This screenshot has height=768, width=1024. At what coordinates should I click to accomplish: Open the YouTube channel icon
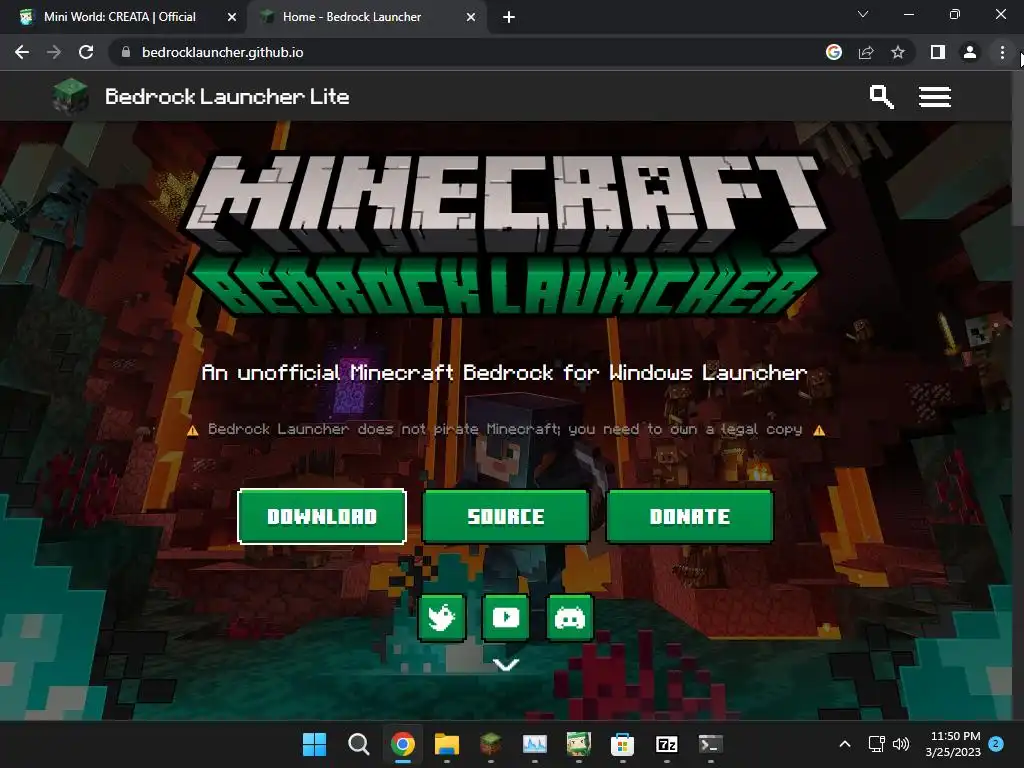click(x=505, y=617)
